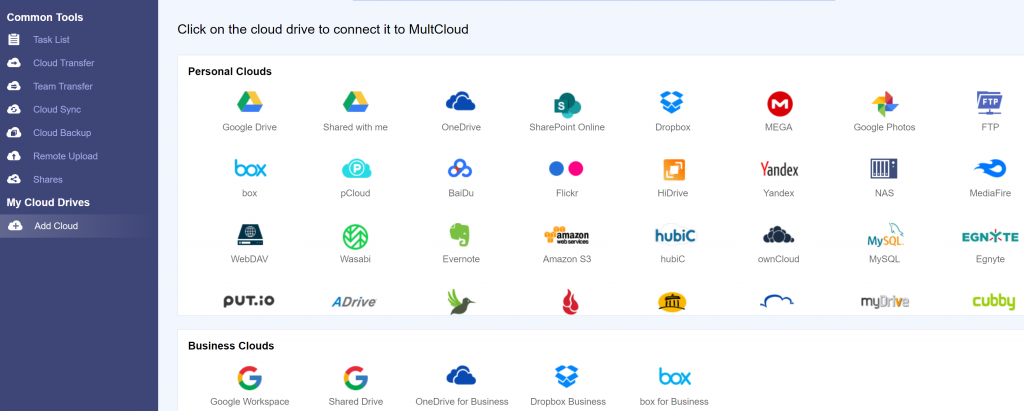
Task: Select the Shared Drive icon
Action: point(356,378)
